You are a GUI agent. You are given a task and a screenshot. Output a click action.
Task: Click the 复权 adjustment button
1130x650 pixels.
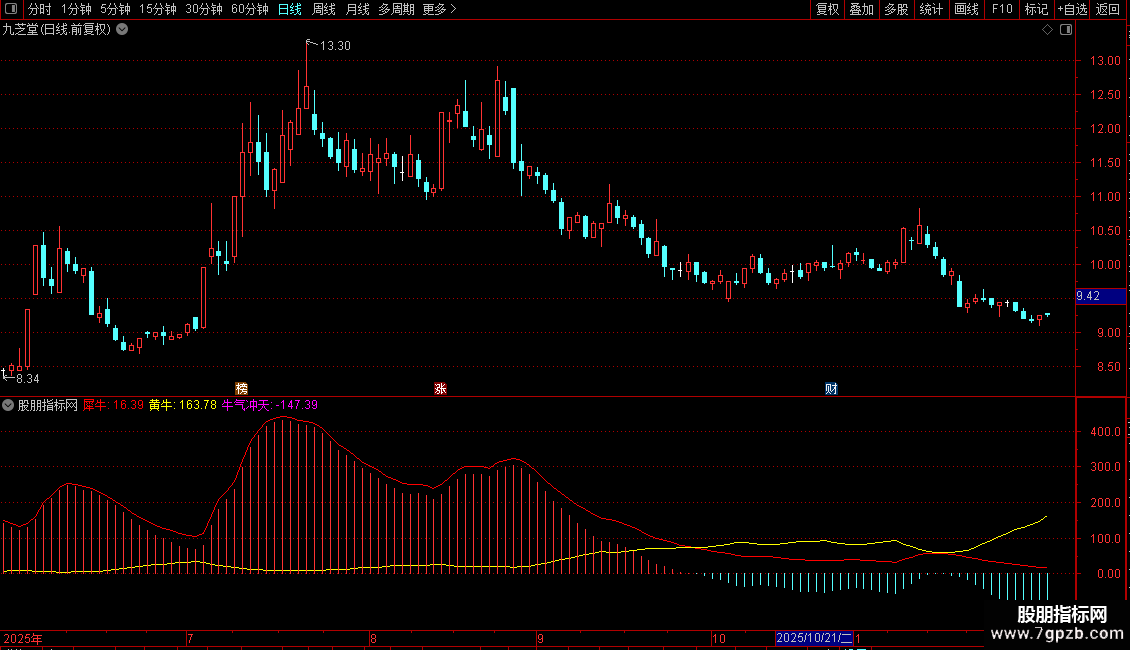[x=827, y=9]
